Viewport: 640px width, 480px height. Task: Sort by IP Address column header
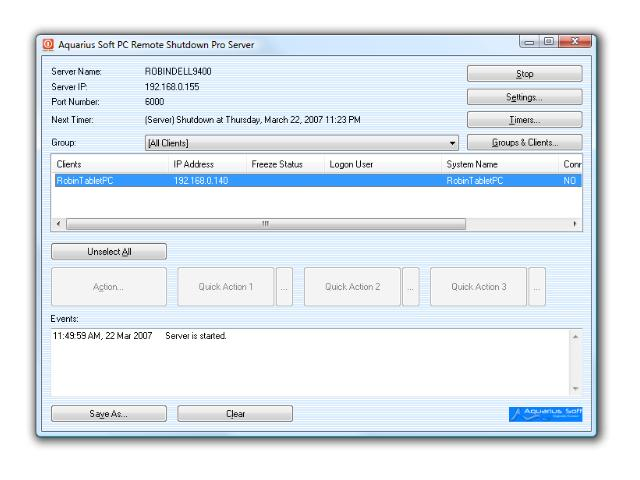(207, 164)
